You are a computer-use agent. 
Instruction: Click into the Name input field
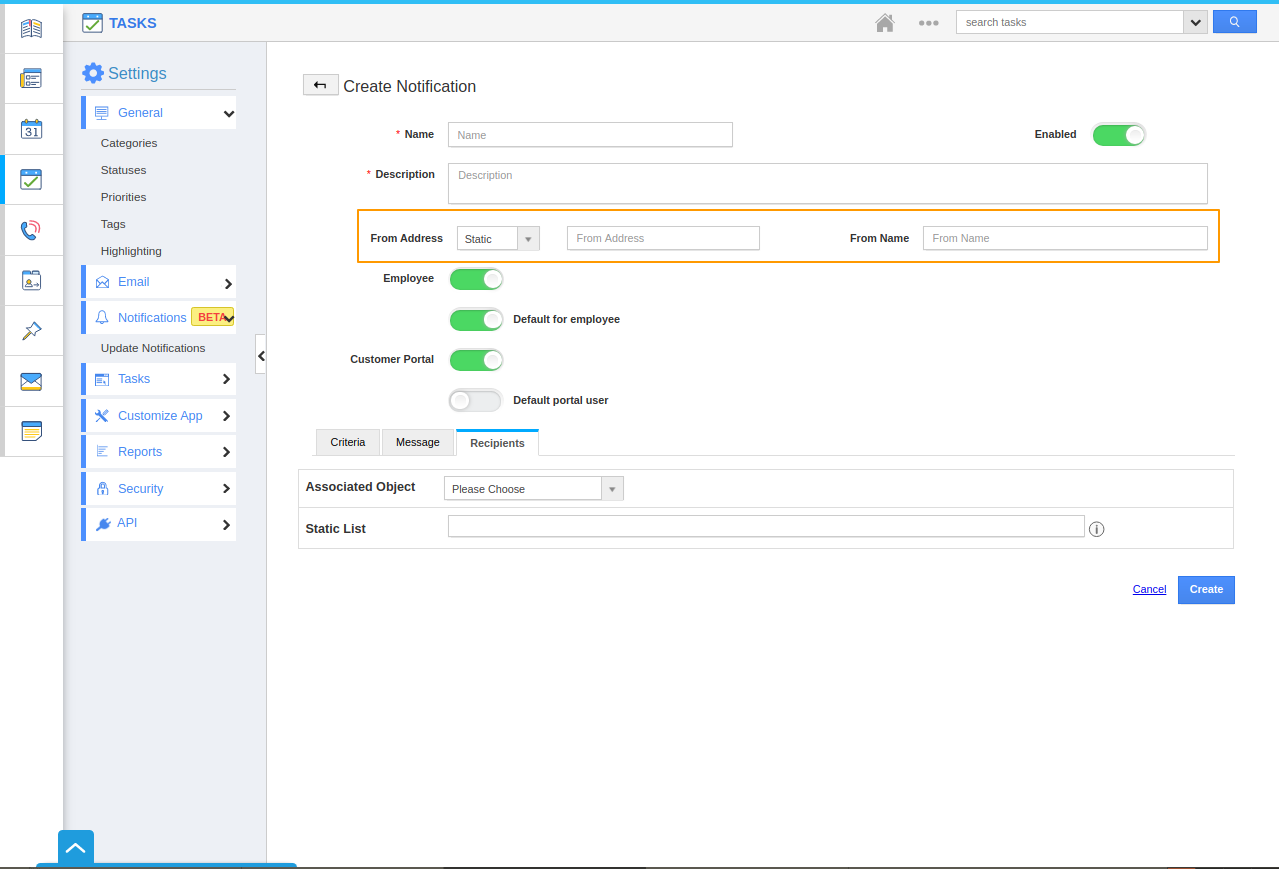click(590, 135)
